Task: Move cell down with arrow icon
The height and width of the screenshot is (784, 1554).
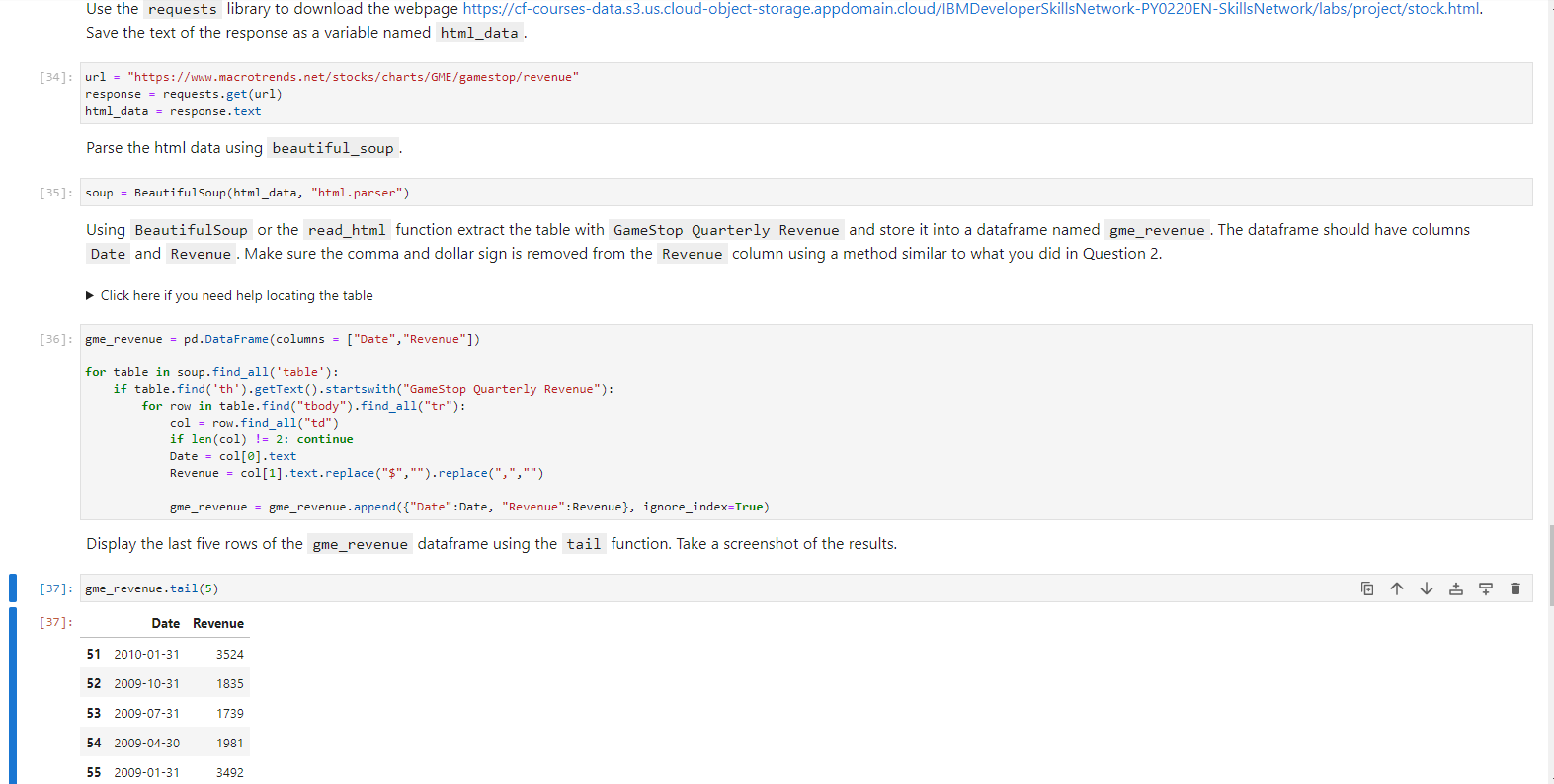Action: pyautogui.click(x=1427, y=588)
